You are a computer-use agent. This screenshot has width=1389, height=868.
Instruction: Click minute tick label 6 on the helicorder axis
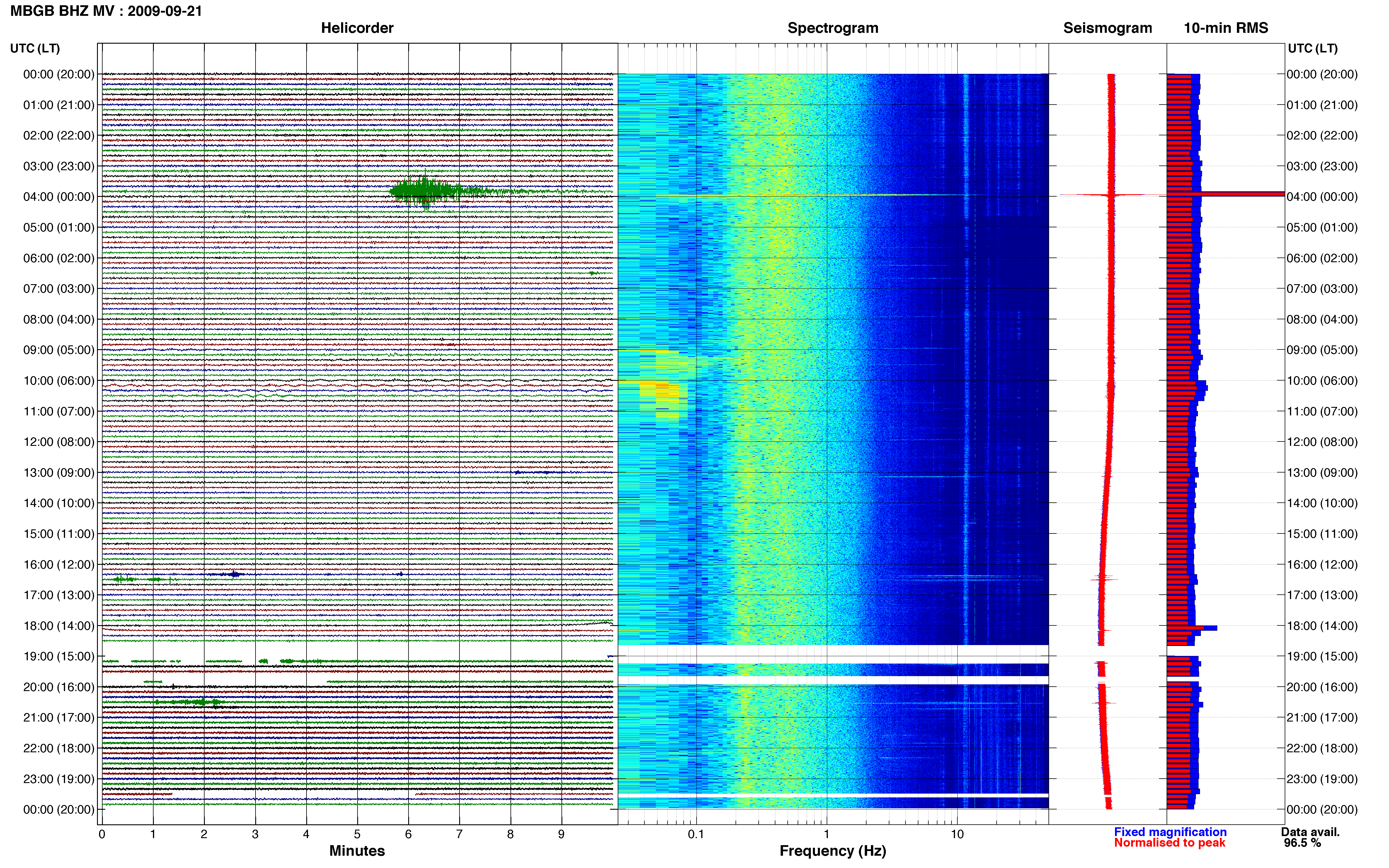point(408,835)
